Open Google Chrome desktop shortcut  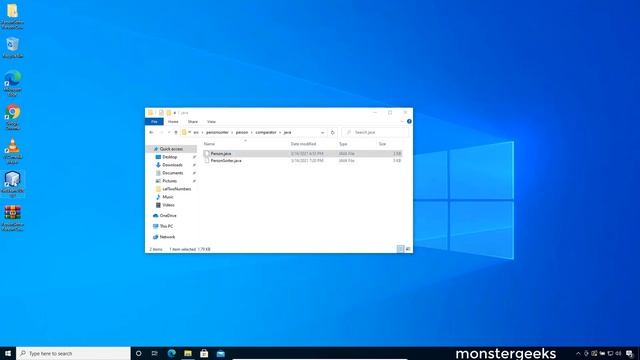click(x=13, y=117)
